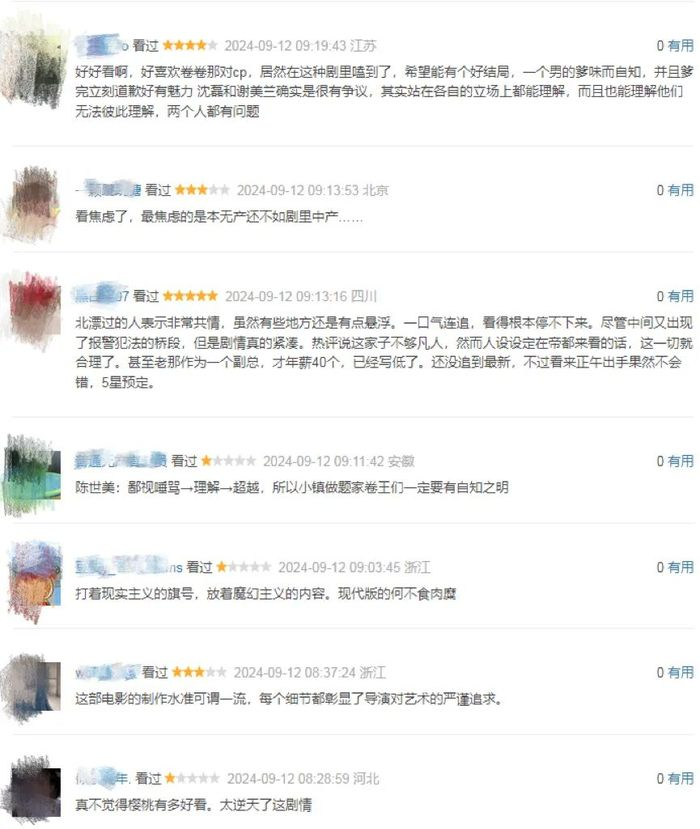Open timestamp 2024-09-12 09:13:53 of Beijing review

(298, 190)
